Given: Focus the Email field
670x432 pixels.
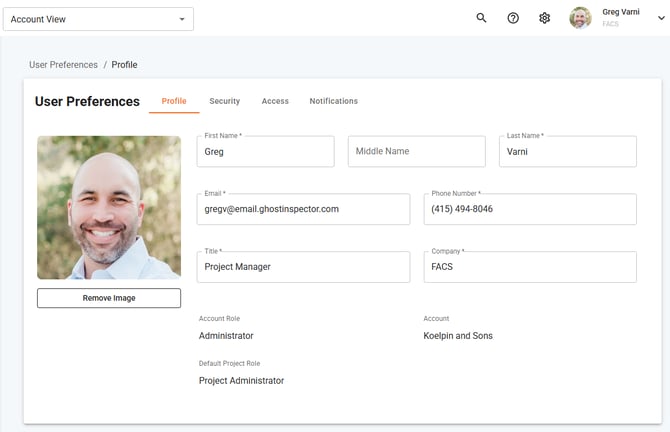Looking at the screenshot, I should pyautogui.click(x=303, y=209).
